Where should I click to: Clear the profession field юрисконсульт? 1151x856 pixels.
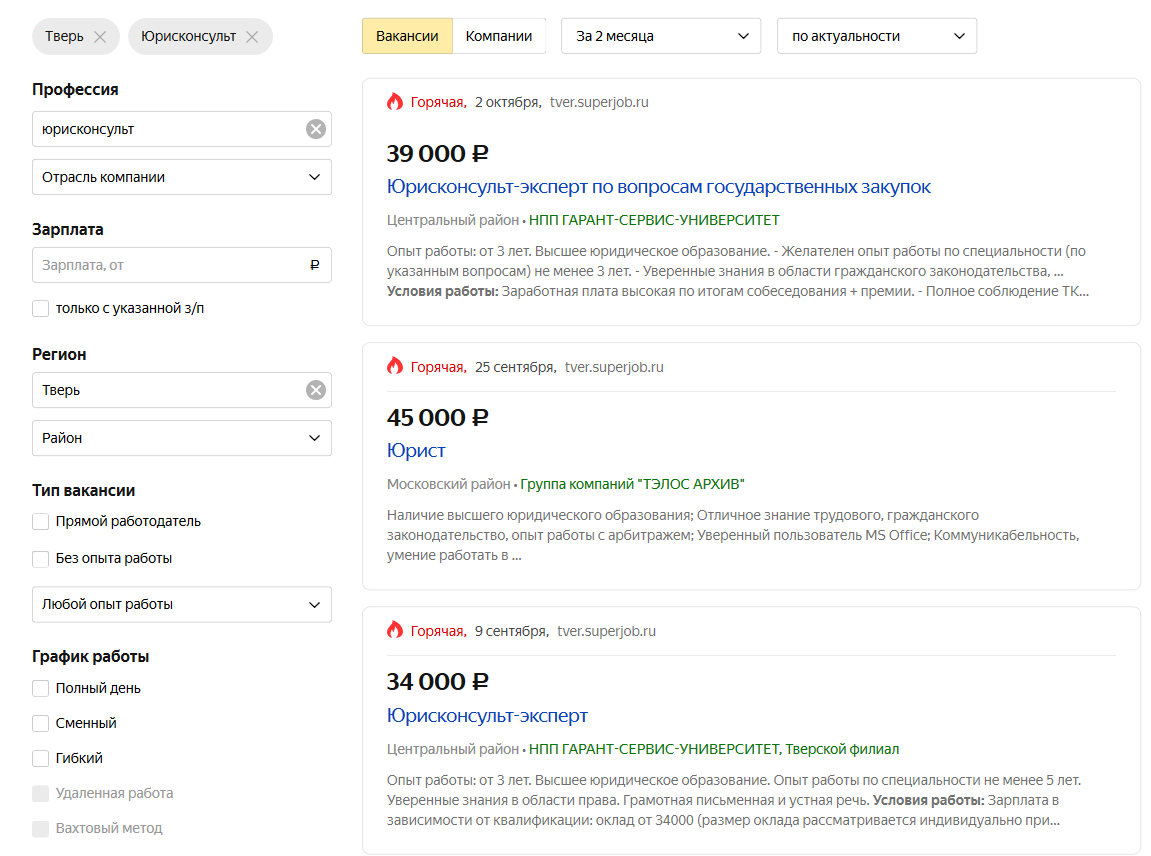pyautogui.click(x=316, y=129)
